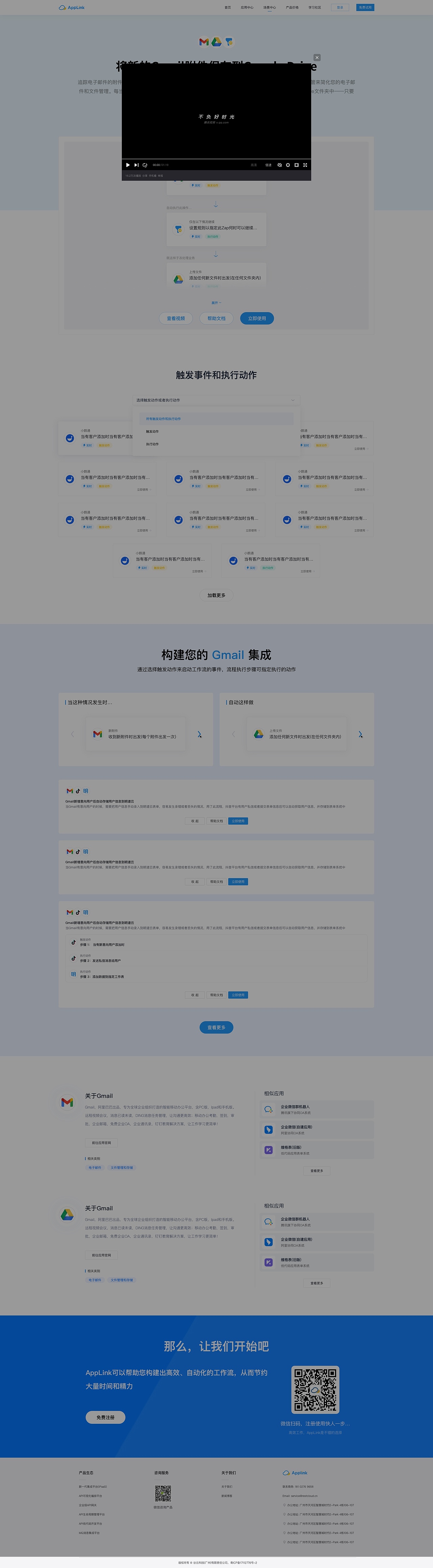This screenshot has width=433, height=1568.
Task: Show previous action in 自动这样做 carousel
Action: click(233, 734)
